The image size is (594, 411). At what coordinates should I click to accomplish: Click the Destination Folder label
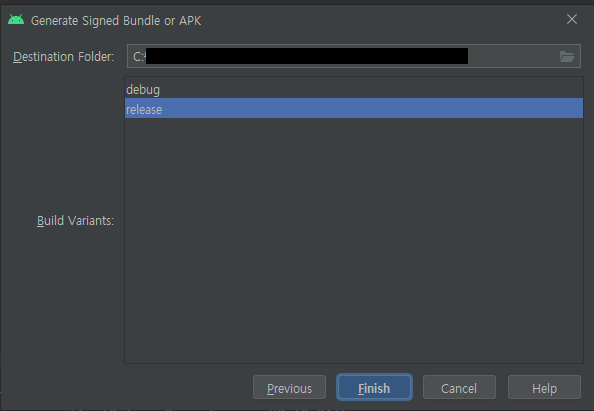pyautogui.click(x=64, y=57)
